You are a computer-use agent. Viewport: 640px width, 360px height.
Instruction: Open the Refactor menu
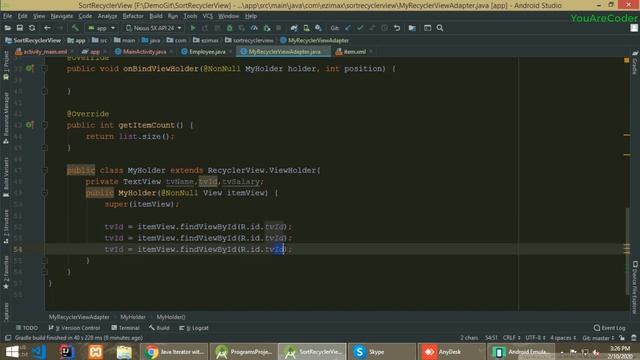pos(133,16)
